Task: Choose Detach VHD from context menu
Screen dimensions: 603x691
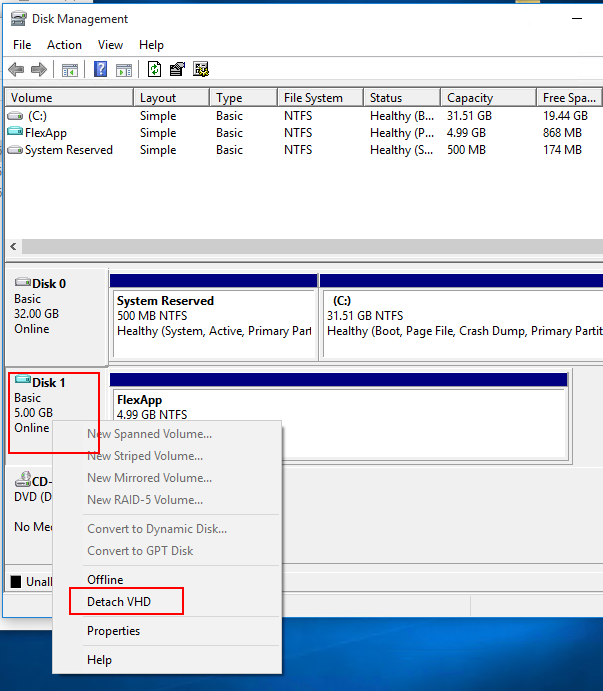Action: [x=120, y=602]
